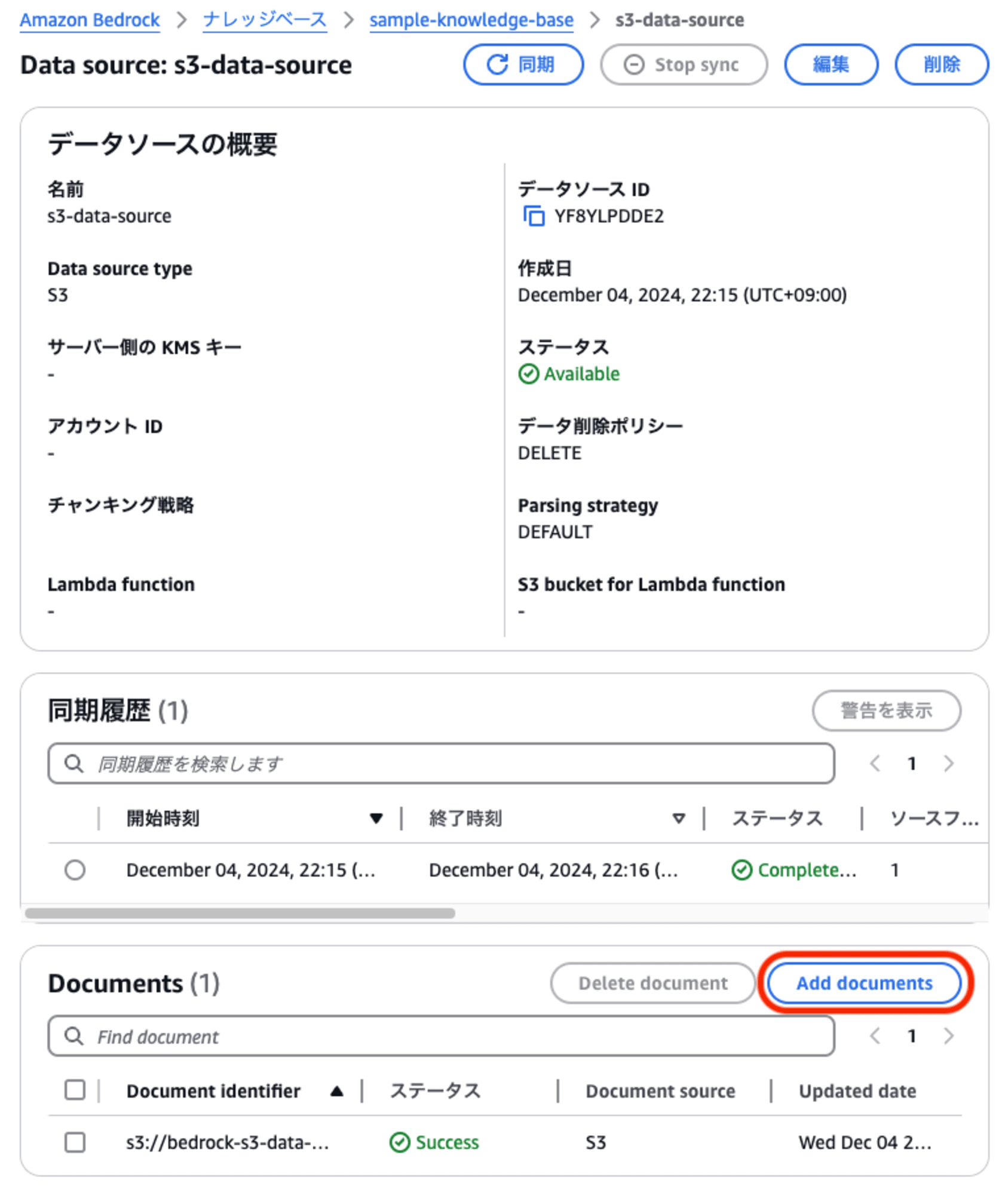Go to next page of sync history
The height and width of the screenshot is (1195, 1008).
tap(948, 763)
